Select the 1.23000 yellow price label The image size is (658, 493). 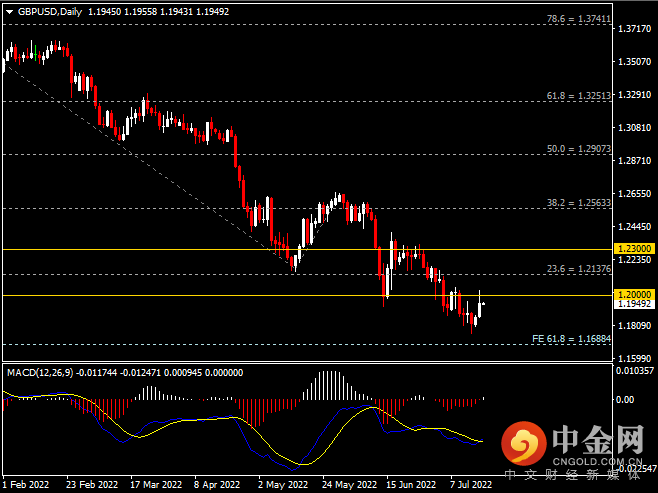(634, 248)
